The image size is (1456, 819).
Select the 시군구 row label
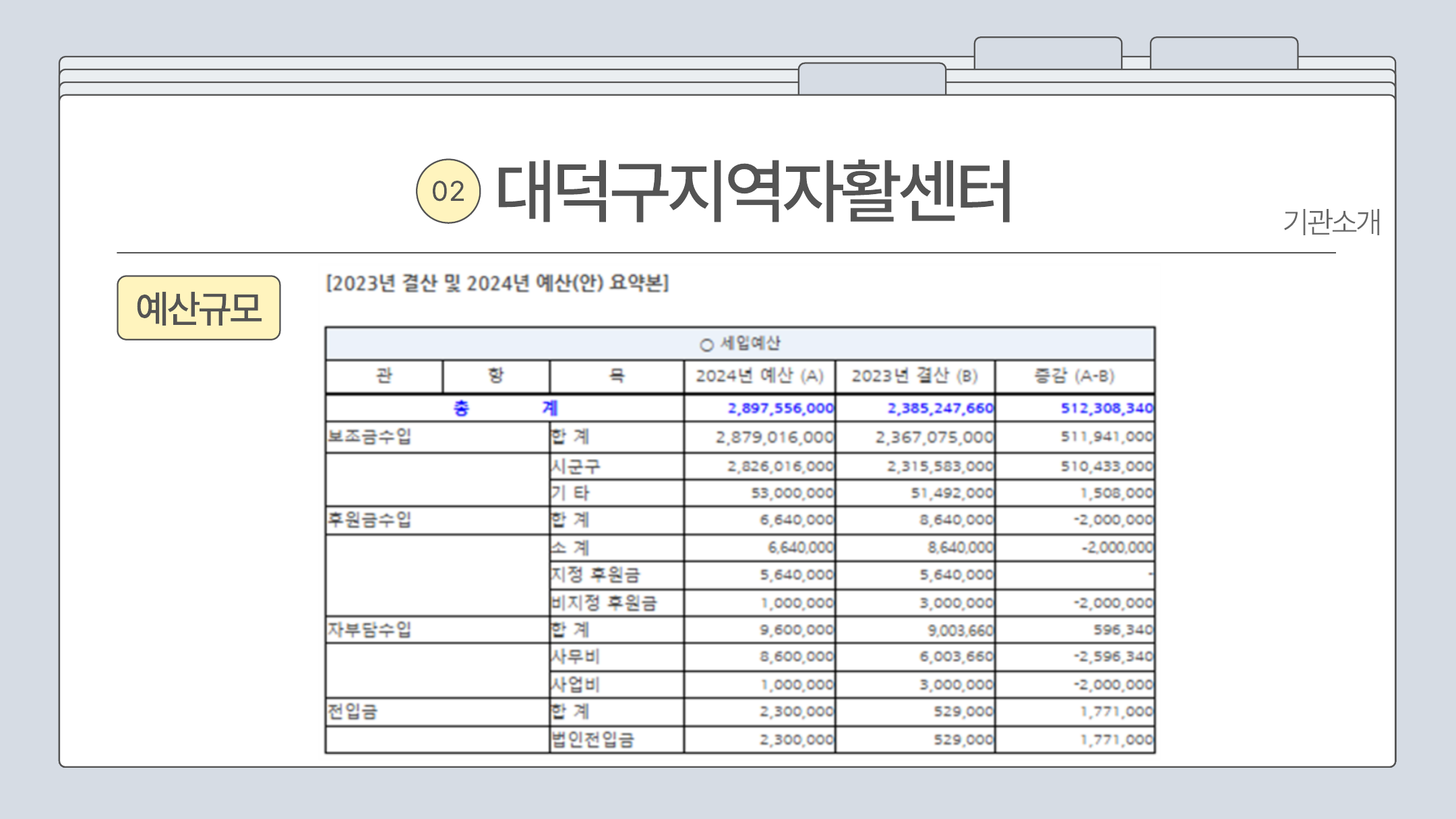coord(575,466)
